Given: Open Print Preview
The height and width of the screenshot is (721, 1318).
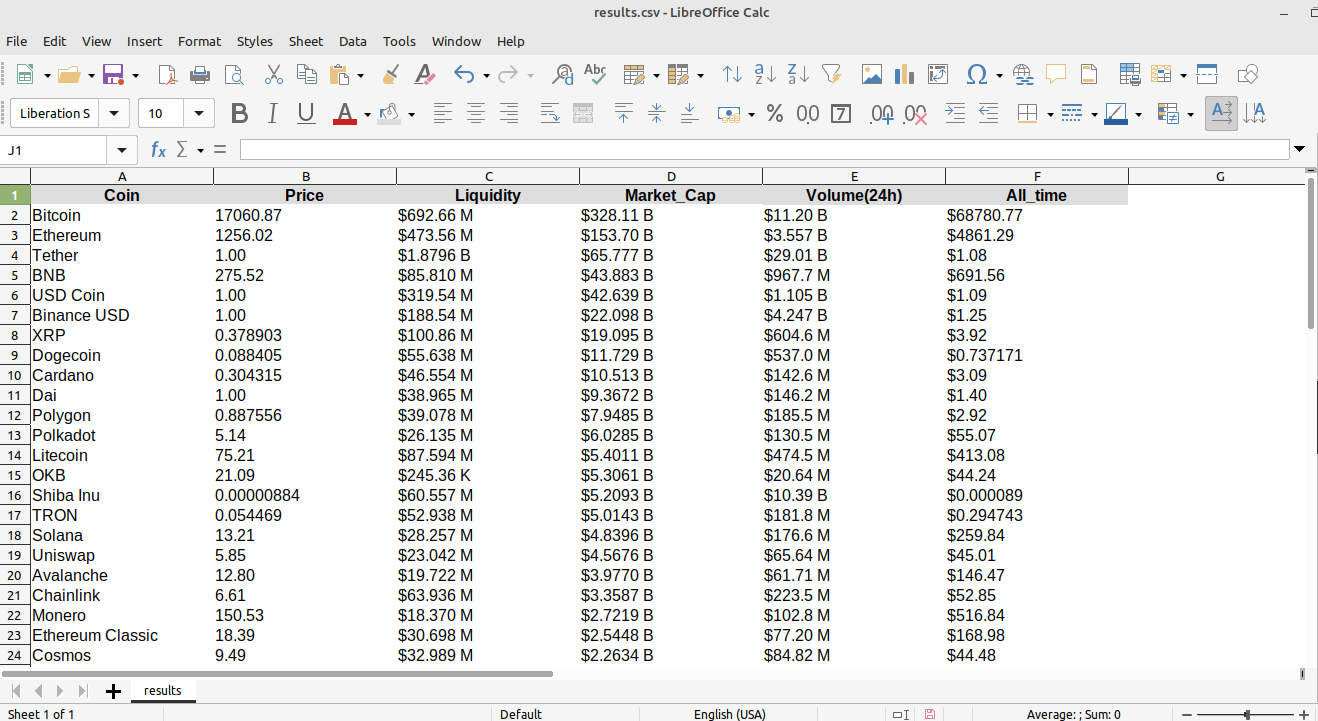Looking at the screenshot, I should pos(234,74).
